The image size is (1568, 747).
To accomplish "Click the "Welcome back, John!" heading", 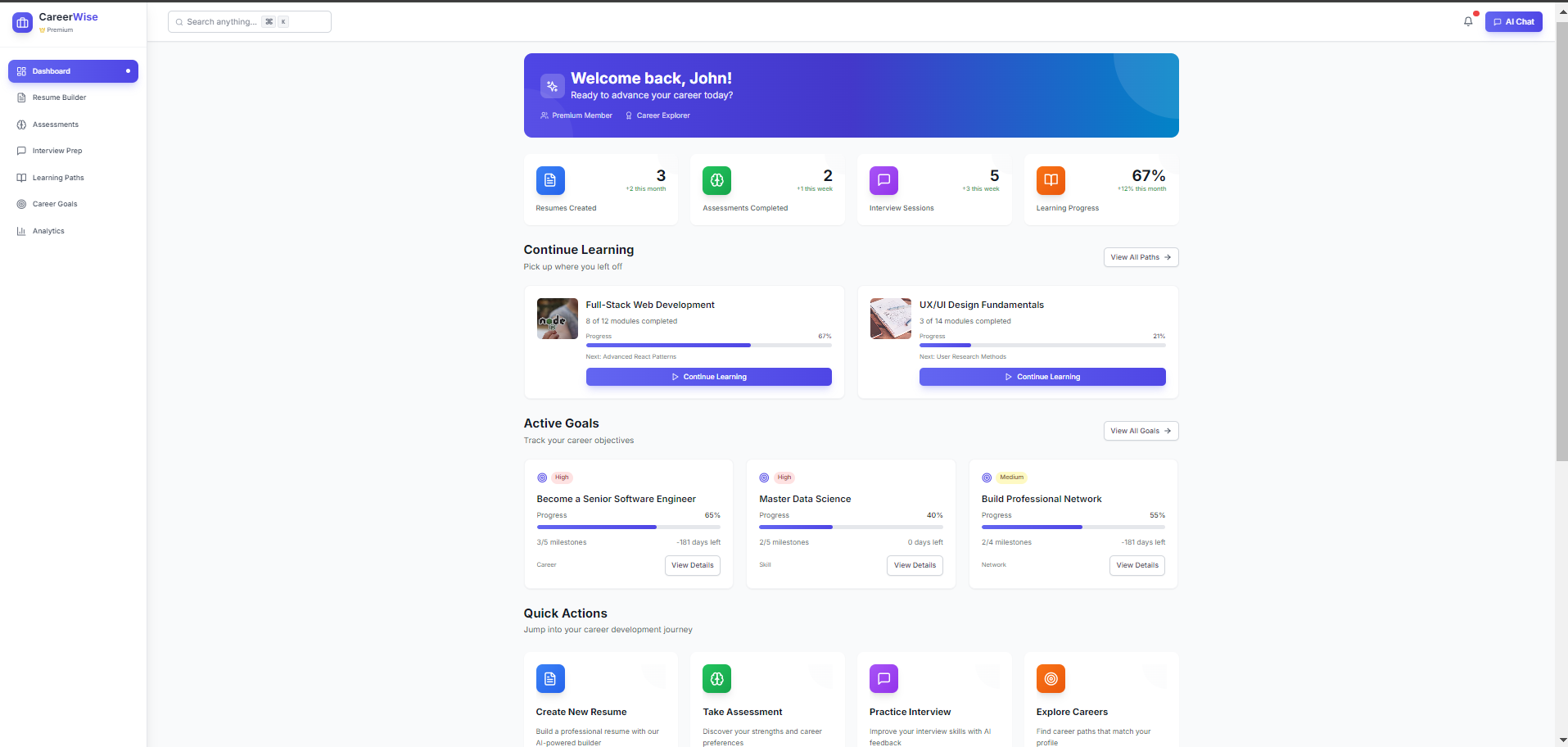I will pos(651,78).
